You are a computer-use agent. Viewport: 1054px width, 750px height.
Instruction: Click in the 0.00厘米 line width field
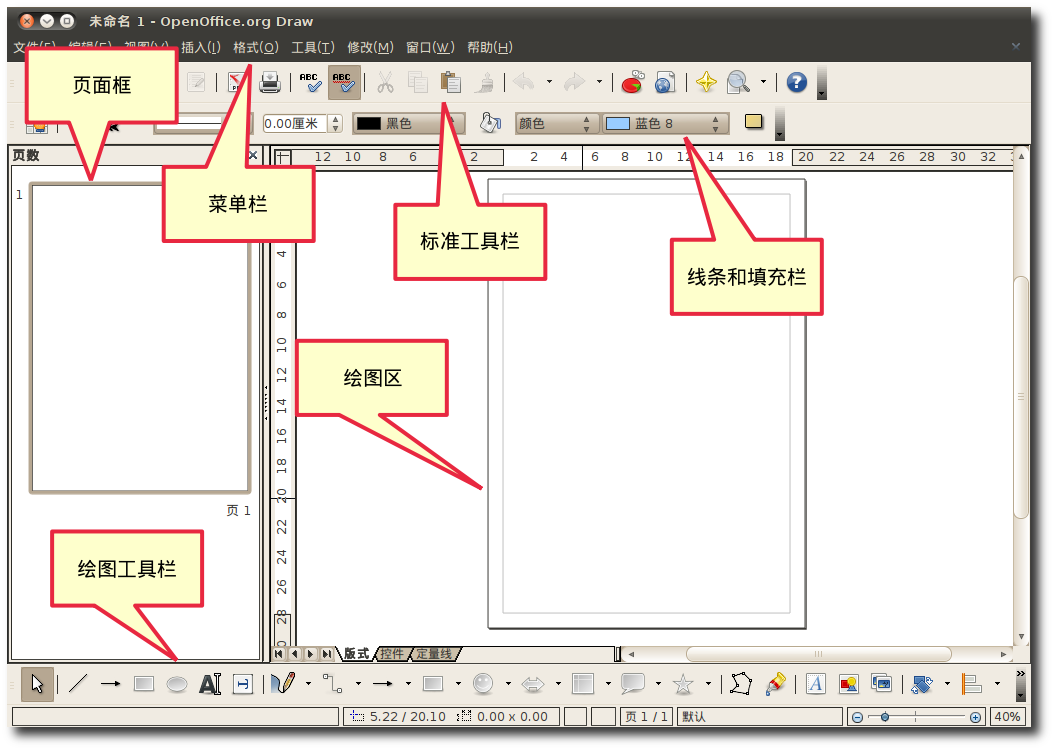tap(294, 124)
